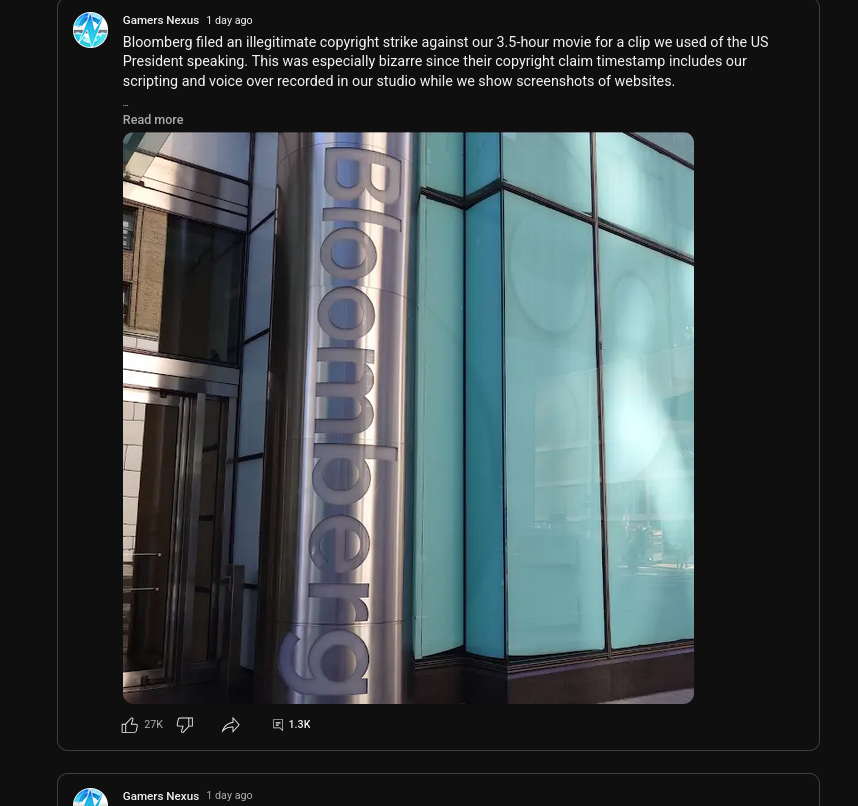858x806 pixels.
Task: Click the post text about the illegitimate copyright strike
Action: pyautogui.click(x=445, y=61)
